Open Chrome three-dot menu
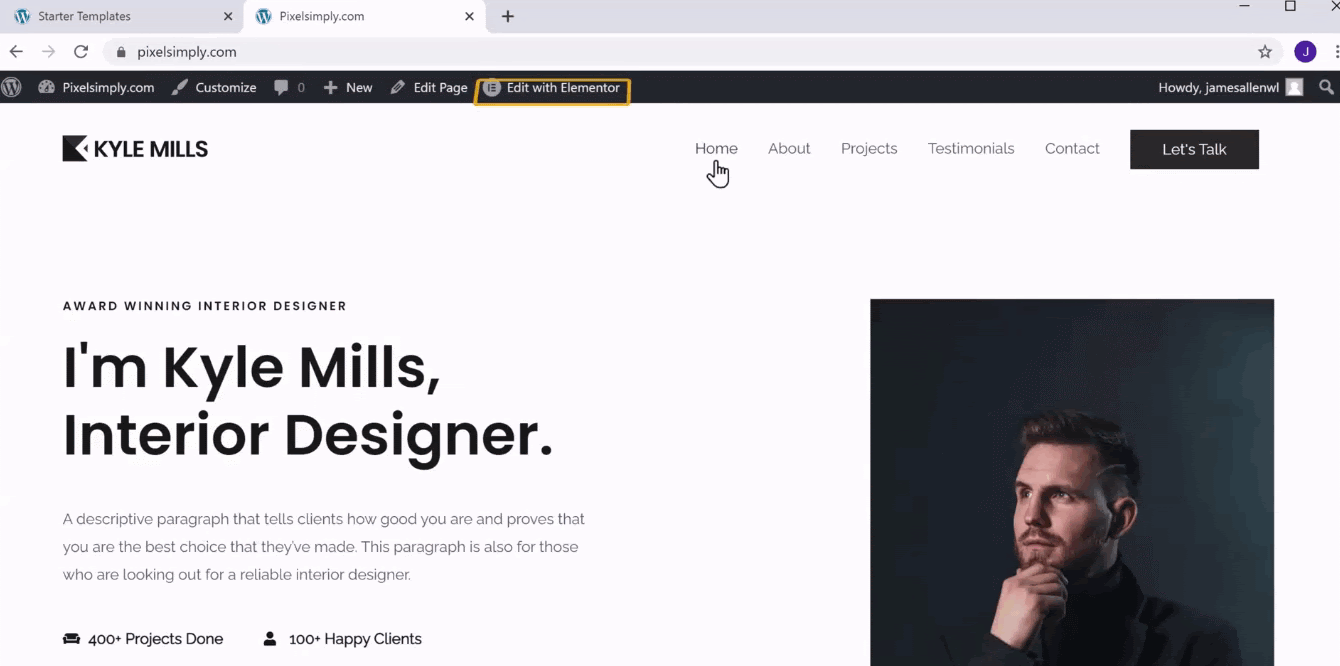 pyautogui.click(x=1335, y=52)
